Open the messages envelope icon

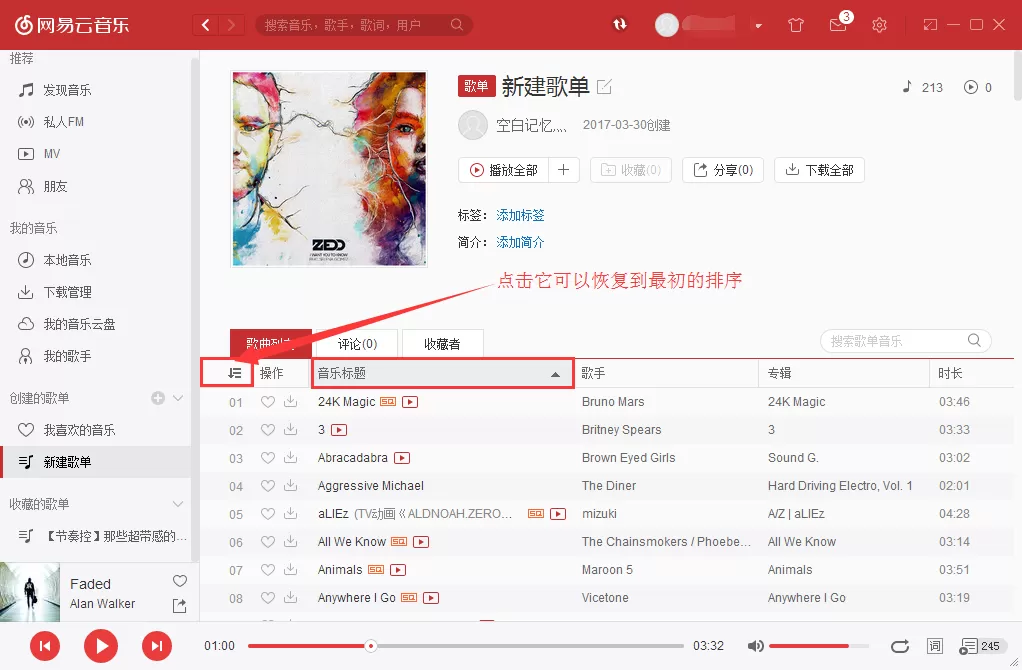[x=838, y=25]
